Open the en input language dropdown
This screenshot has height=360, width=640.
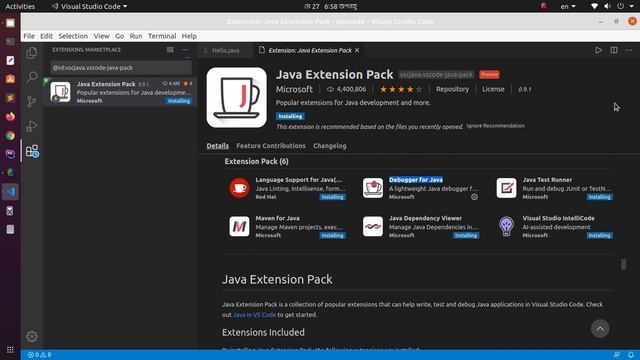(x=568, y=6)
